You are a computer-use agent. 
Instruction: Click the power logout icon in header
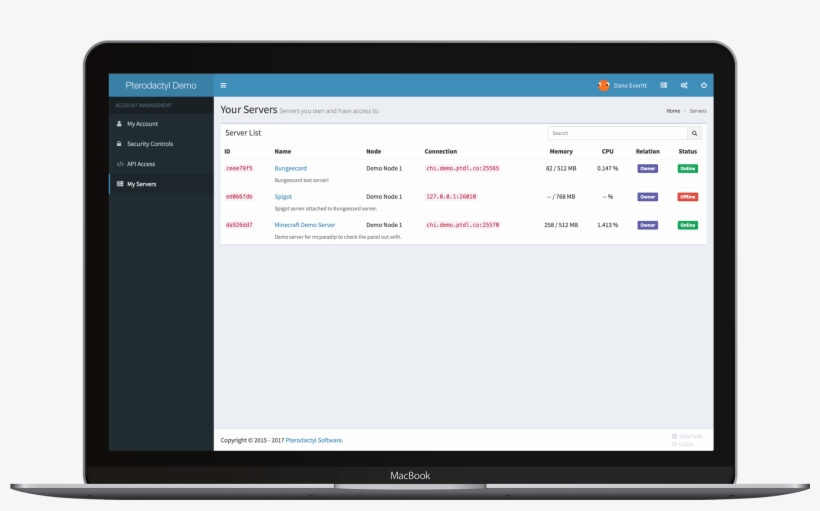coord(703,85)
